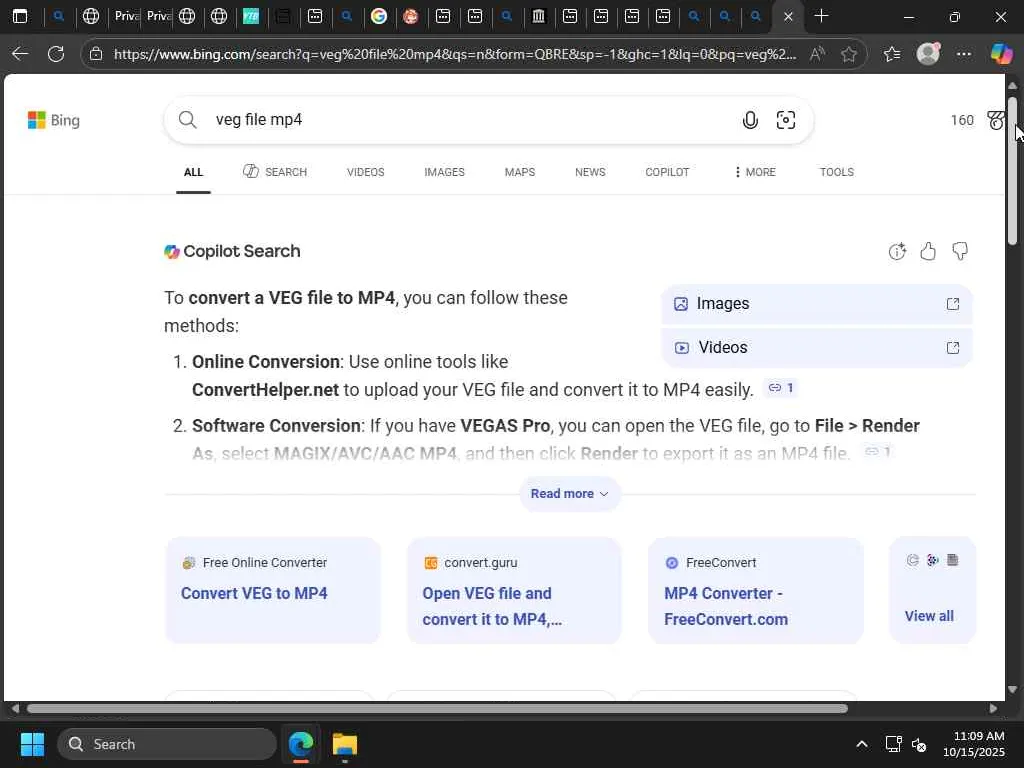Refresh the current page
Screen dimensions: 1024x768
[x=56, y=54]
